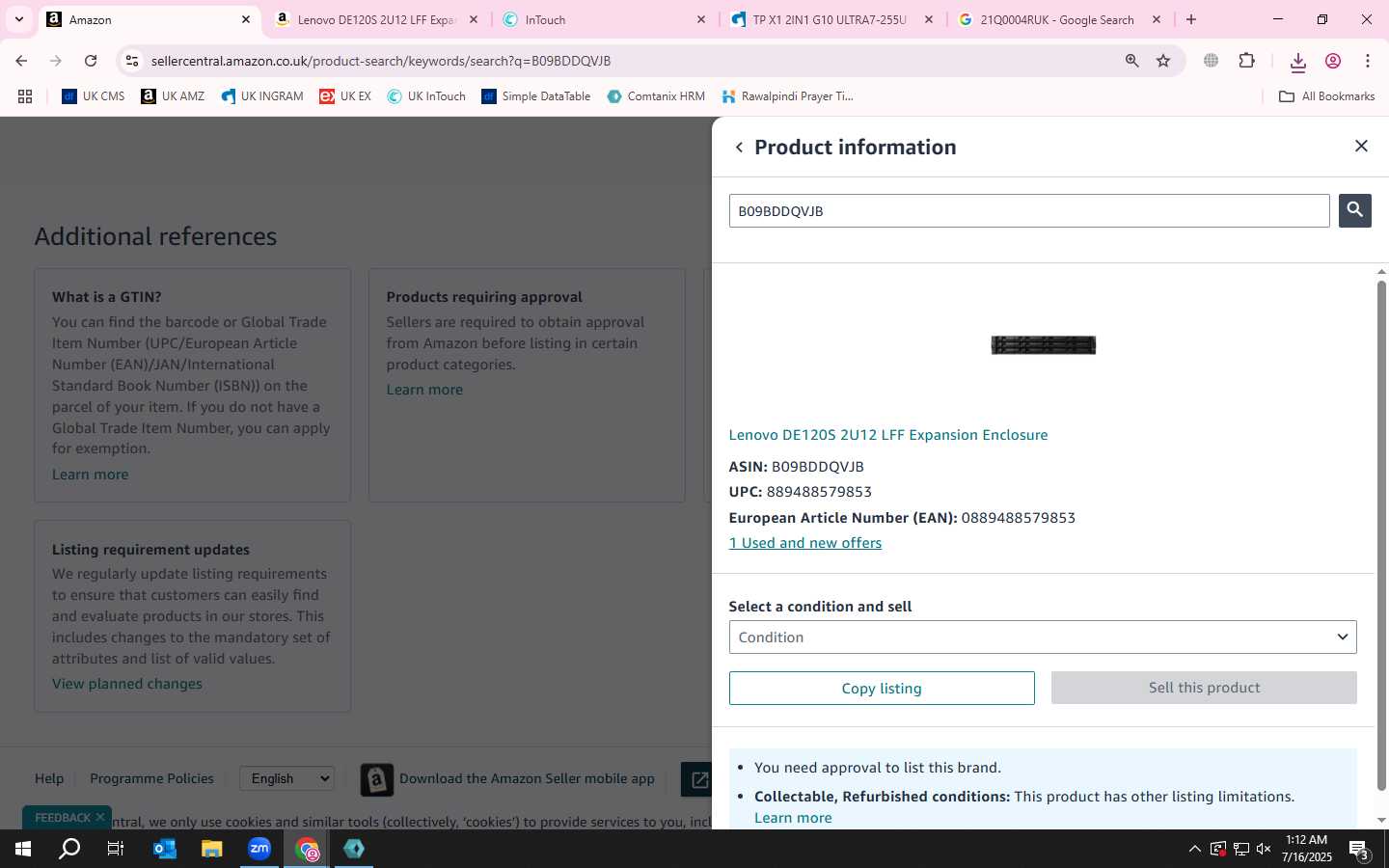The image size is (1389, 868).
Task: Open Windows taskbar search
Action: pos(69,849)
